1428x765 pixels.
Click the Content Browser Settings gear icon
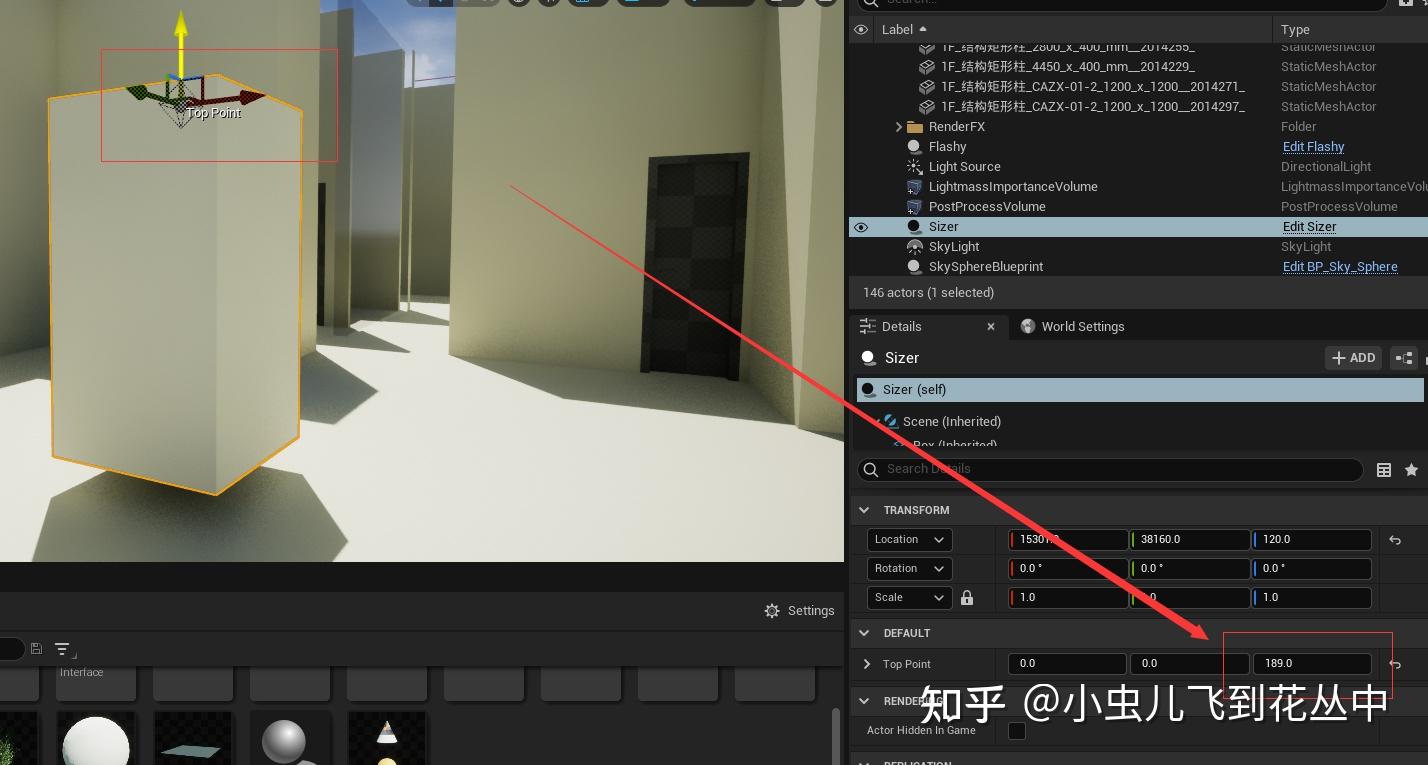point(772,610)
